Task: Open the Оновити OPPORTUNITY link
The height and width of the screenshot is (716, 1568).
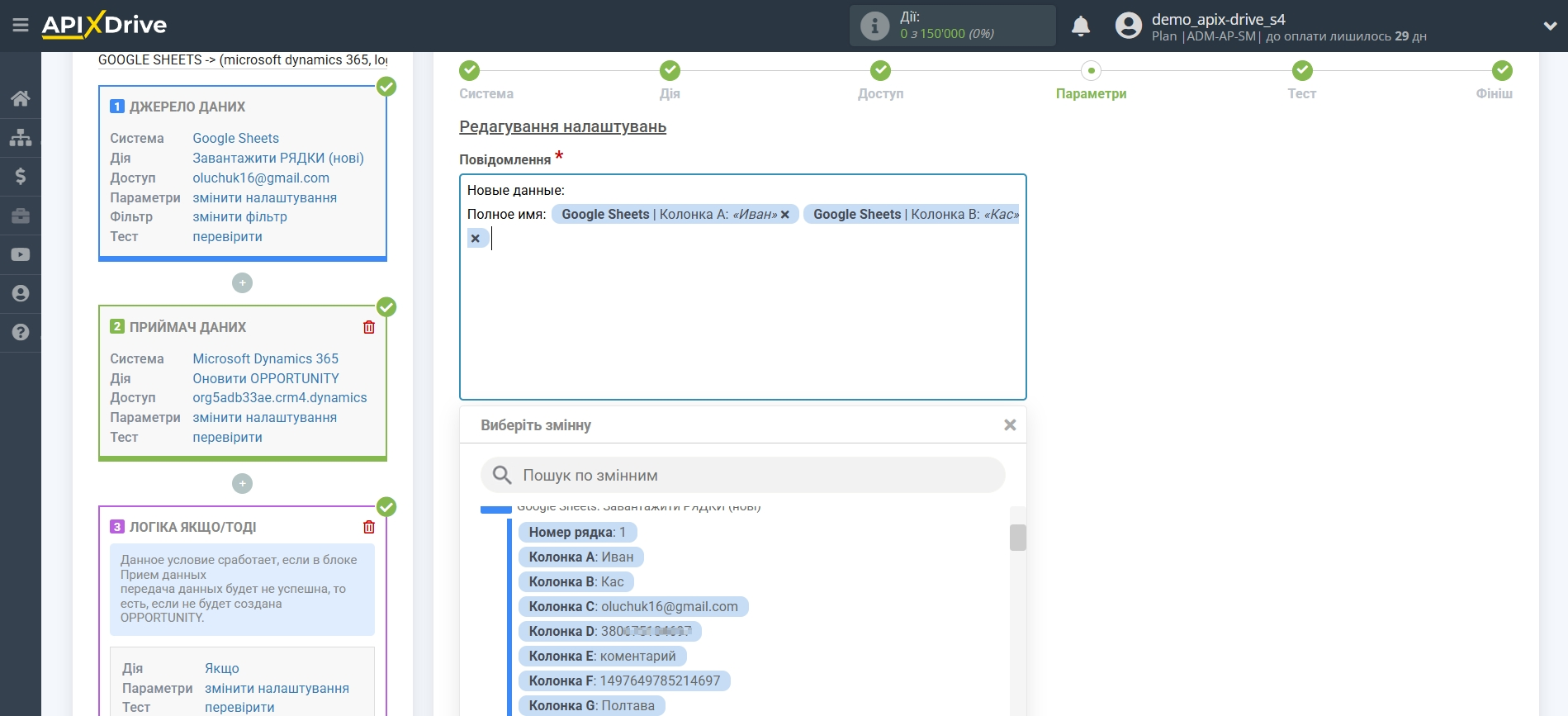Action: (266, 378)
